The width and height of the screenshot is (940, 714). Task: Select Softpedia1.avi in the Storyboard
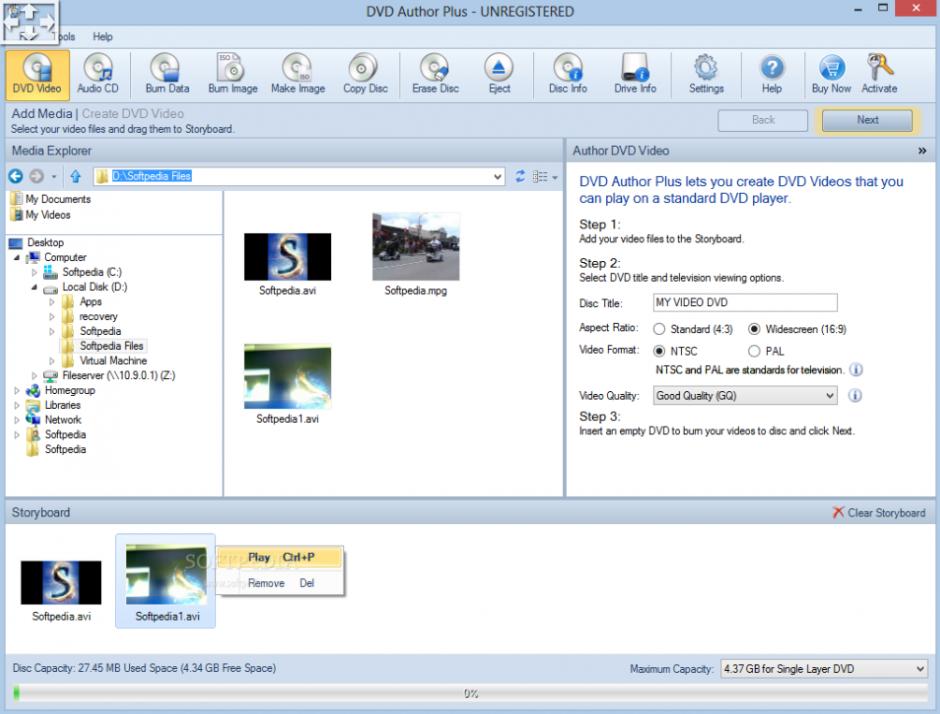[x=166, y=581]
